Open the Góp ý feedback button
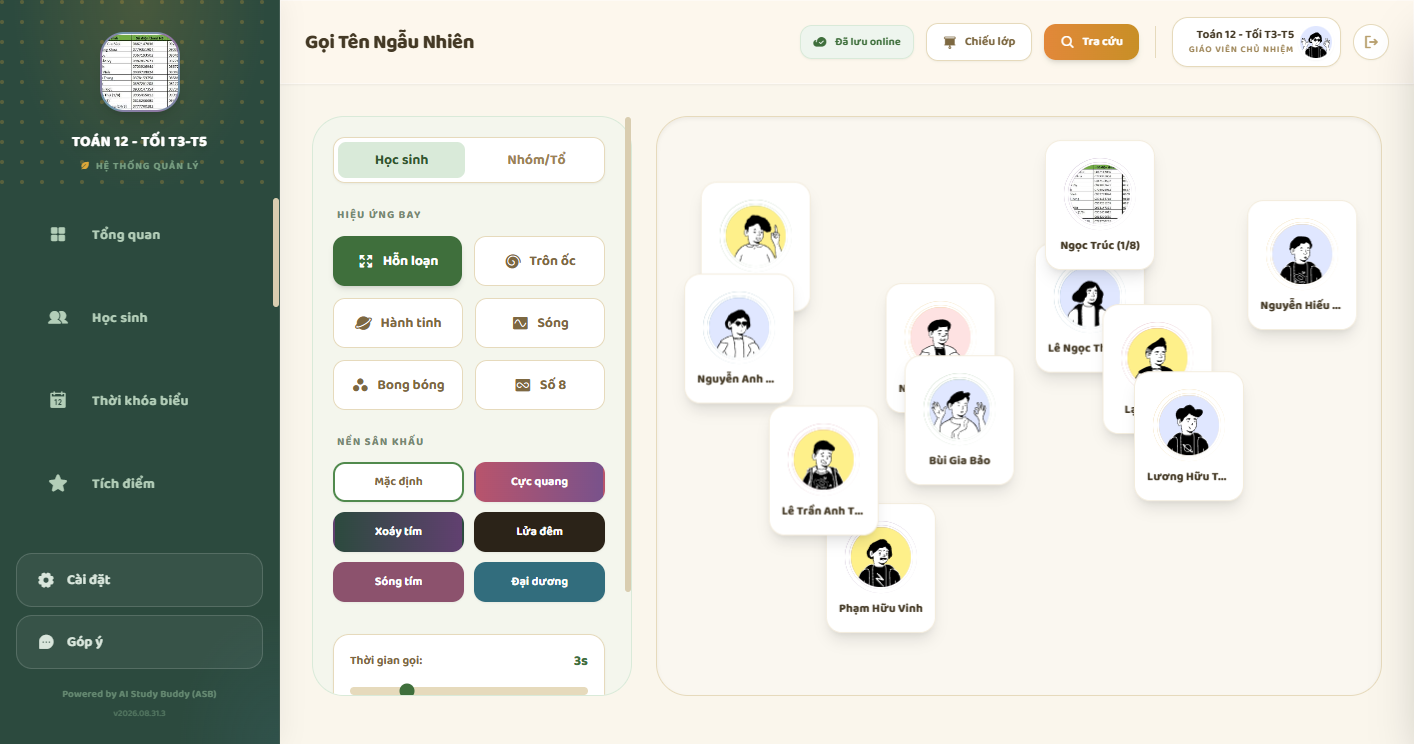This screenshot has height=744, width=1414. pos(139,642)
